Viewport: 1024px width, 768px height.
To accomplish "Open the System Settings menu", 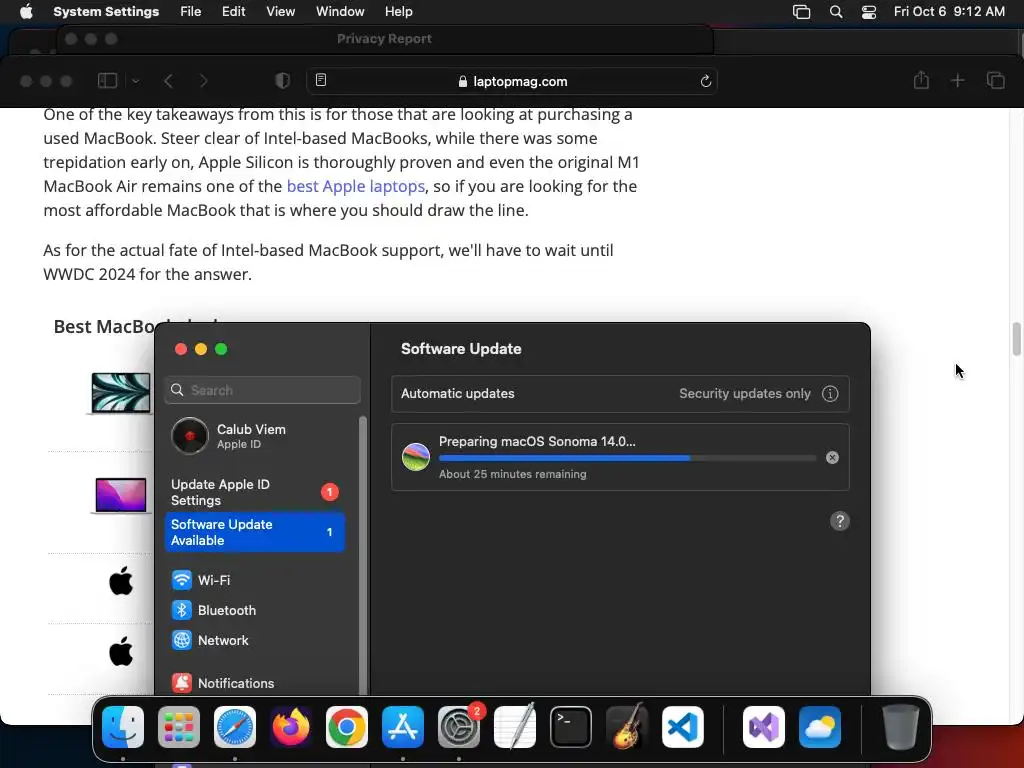I will point(106,12).
